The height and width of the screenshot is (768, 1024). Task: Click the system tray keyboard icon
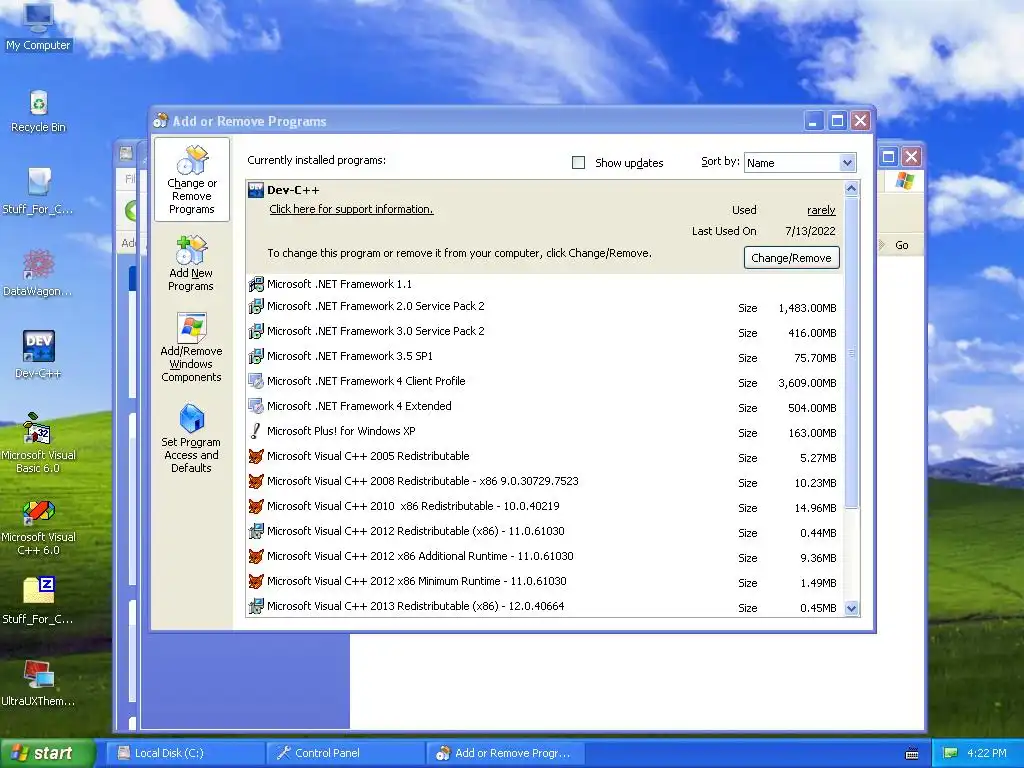tap(912, 754)
